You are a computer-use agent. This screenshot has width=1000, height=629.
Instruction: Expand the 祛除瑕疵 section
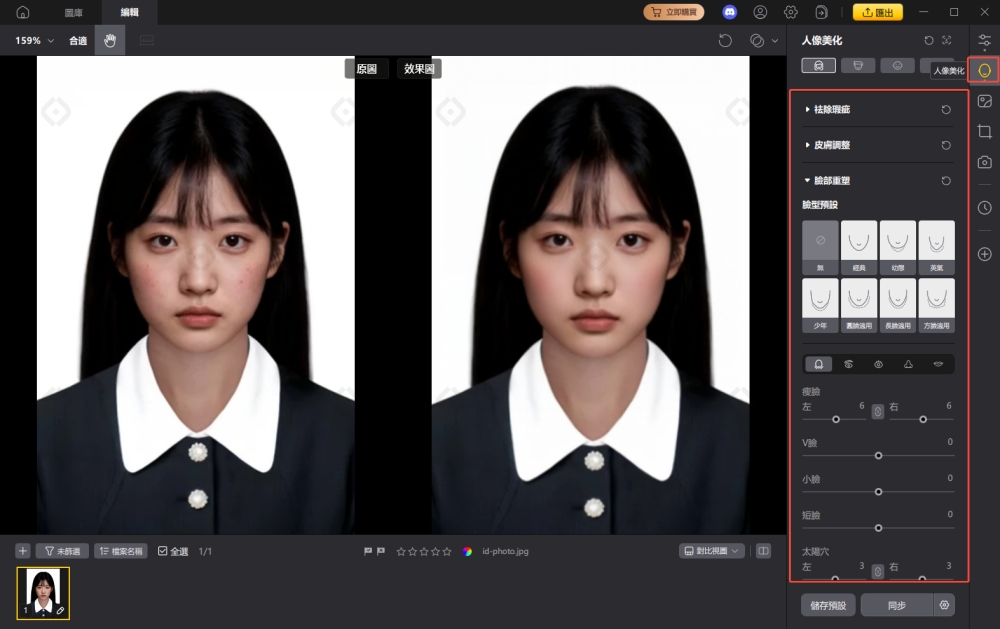point(830,109)
